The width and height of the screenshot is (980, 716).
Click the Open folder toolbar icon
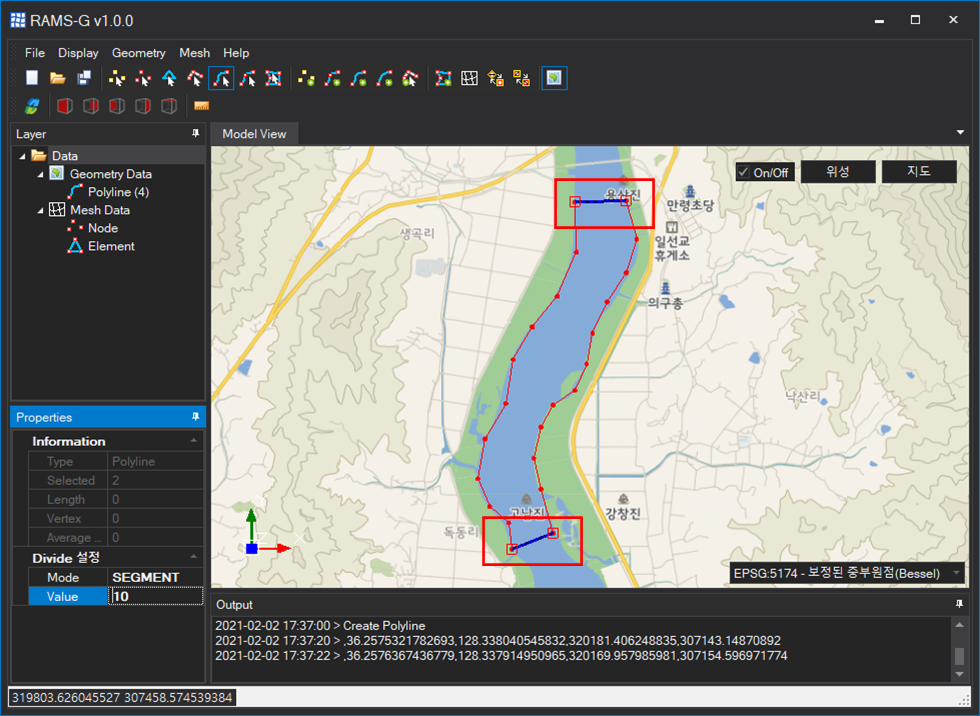coord(58,78)
